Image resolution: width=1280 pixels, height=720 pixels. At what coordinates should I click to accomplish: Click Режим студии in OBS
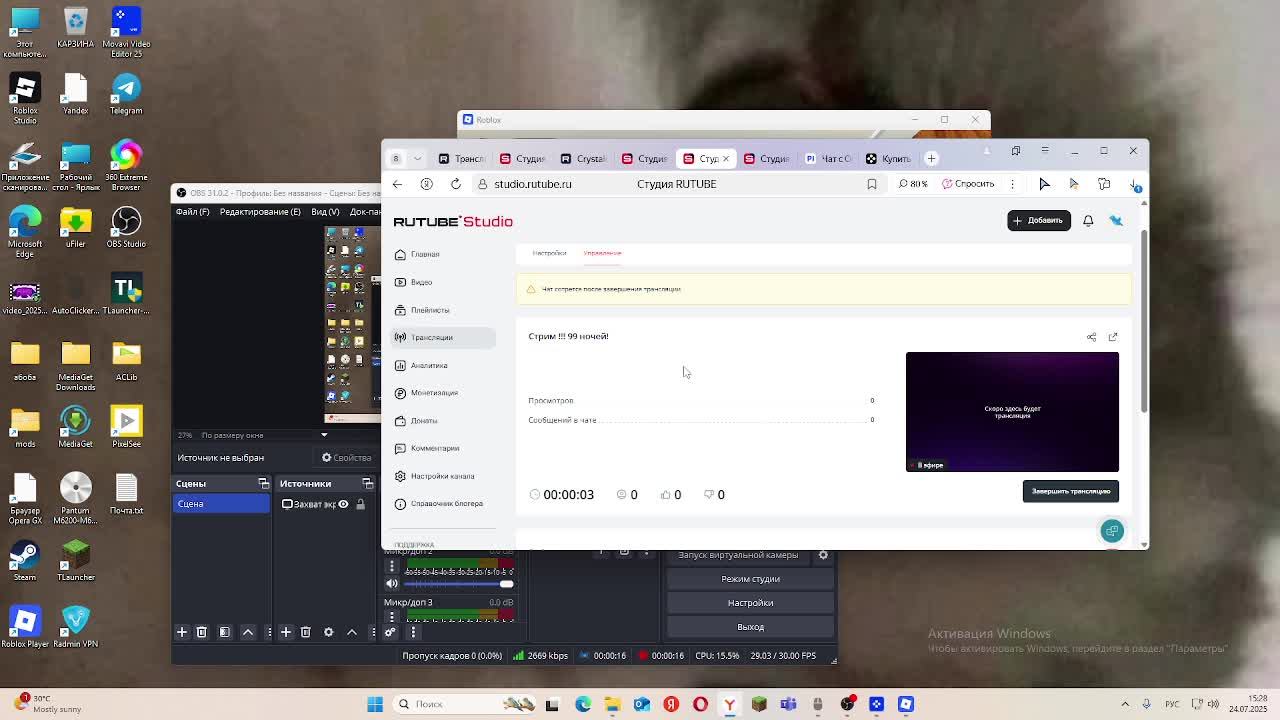click(x=750, y=579)
